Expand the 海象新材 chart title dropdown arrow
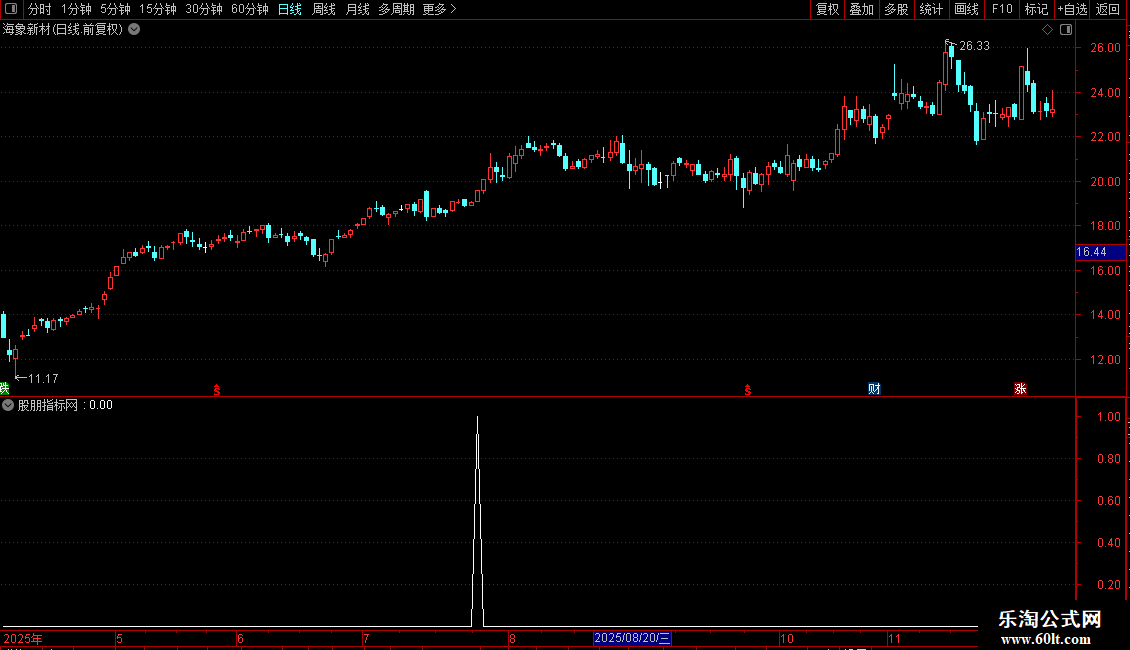The height and width of the screenshot is (650, 1130). point(134,30)
